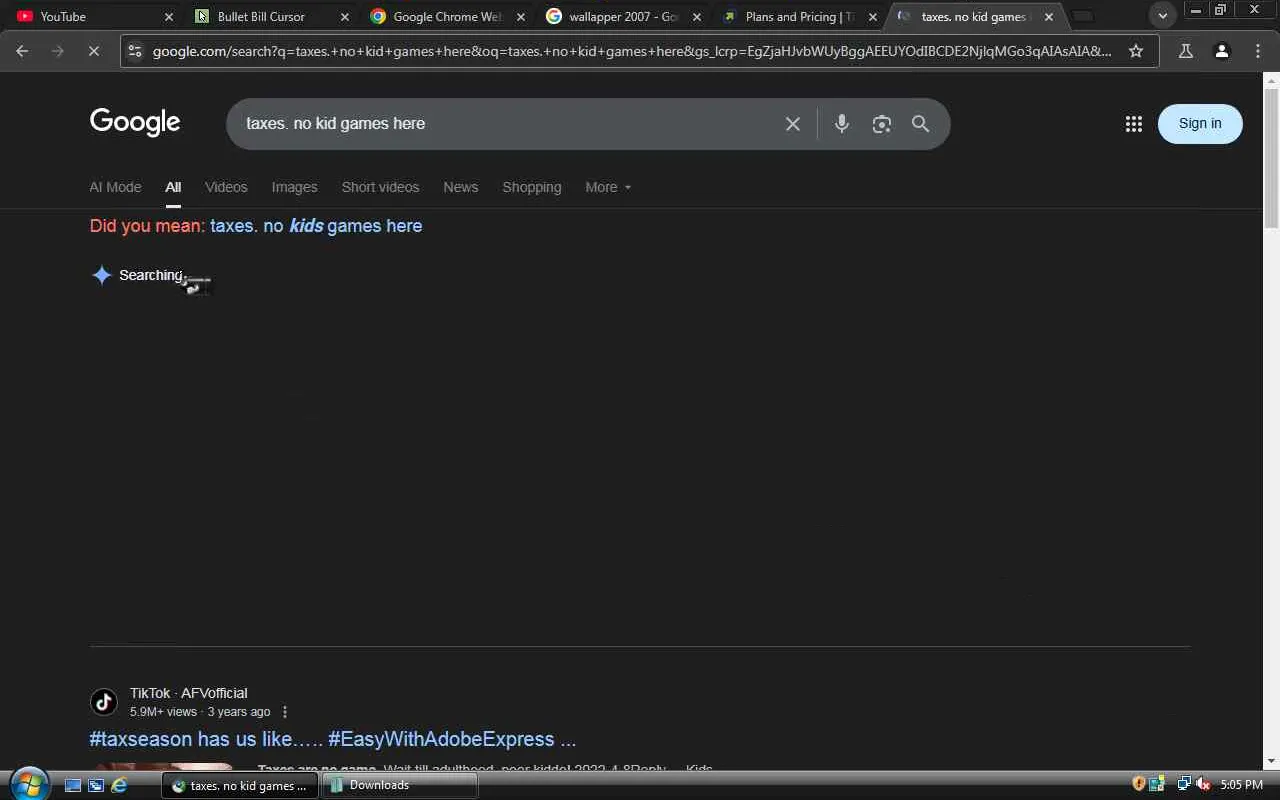Go back to the previous page
The height and width of the screenshot is (800, 1280).
[x=22, y=51]
